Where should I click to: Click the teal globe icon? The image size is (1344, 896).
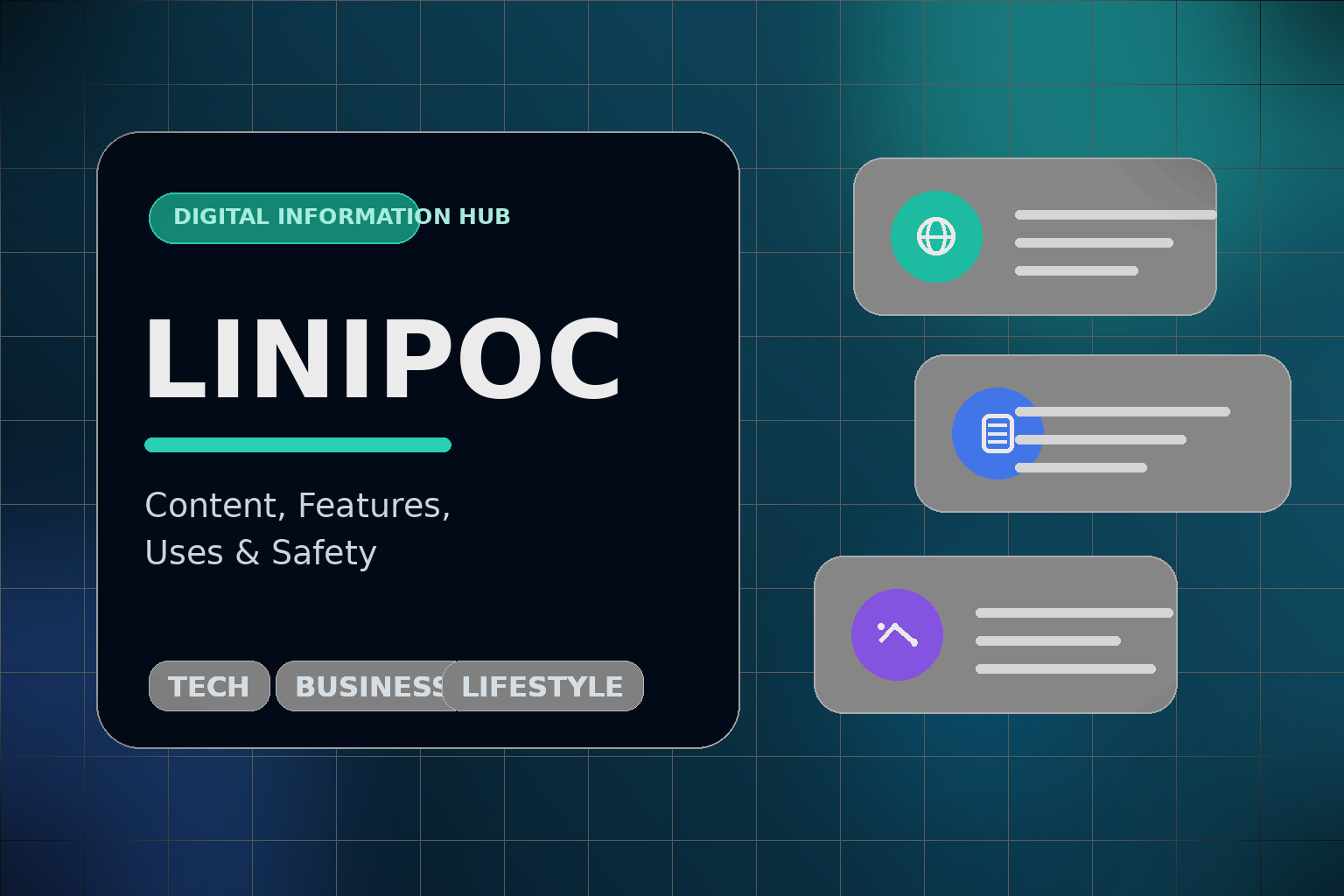click(936, 236)
